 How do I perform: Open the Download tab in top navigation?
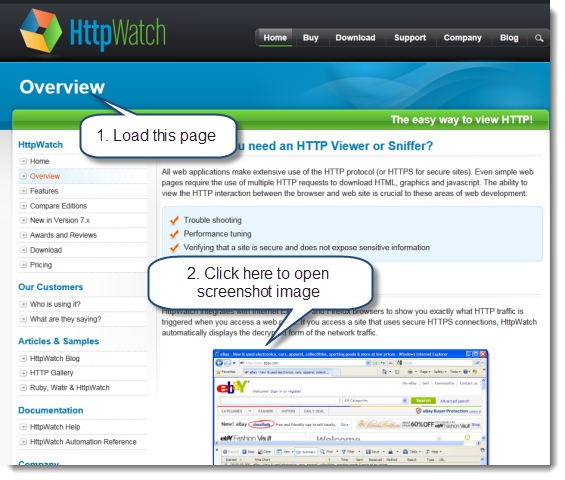point(355,38)
